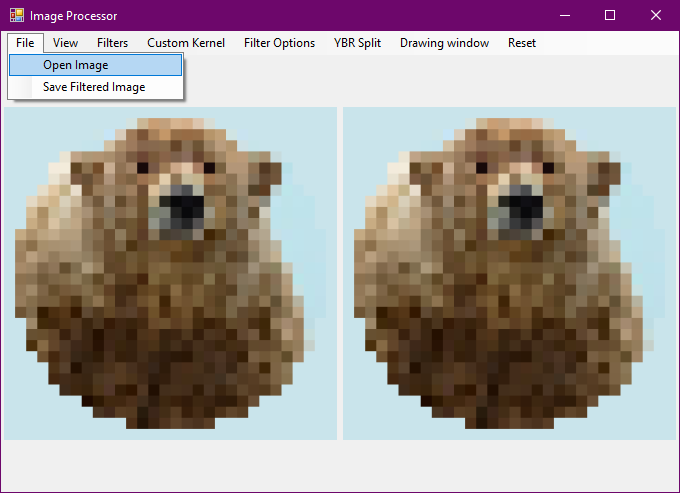Click the left original image preview

coord(170,273)
